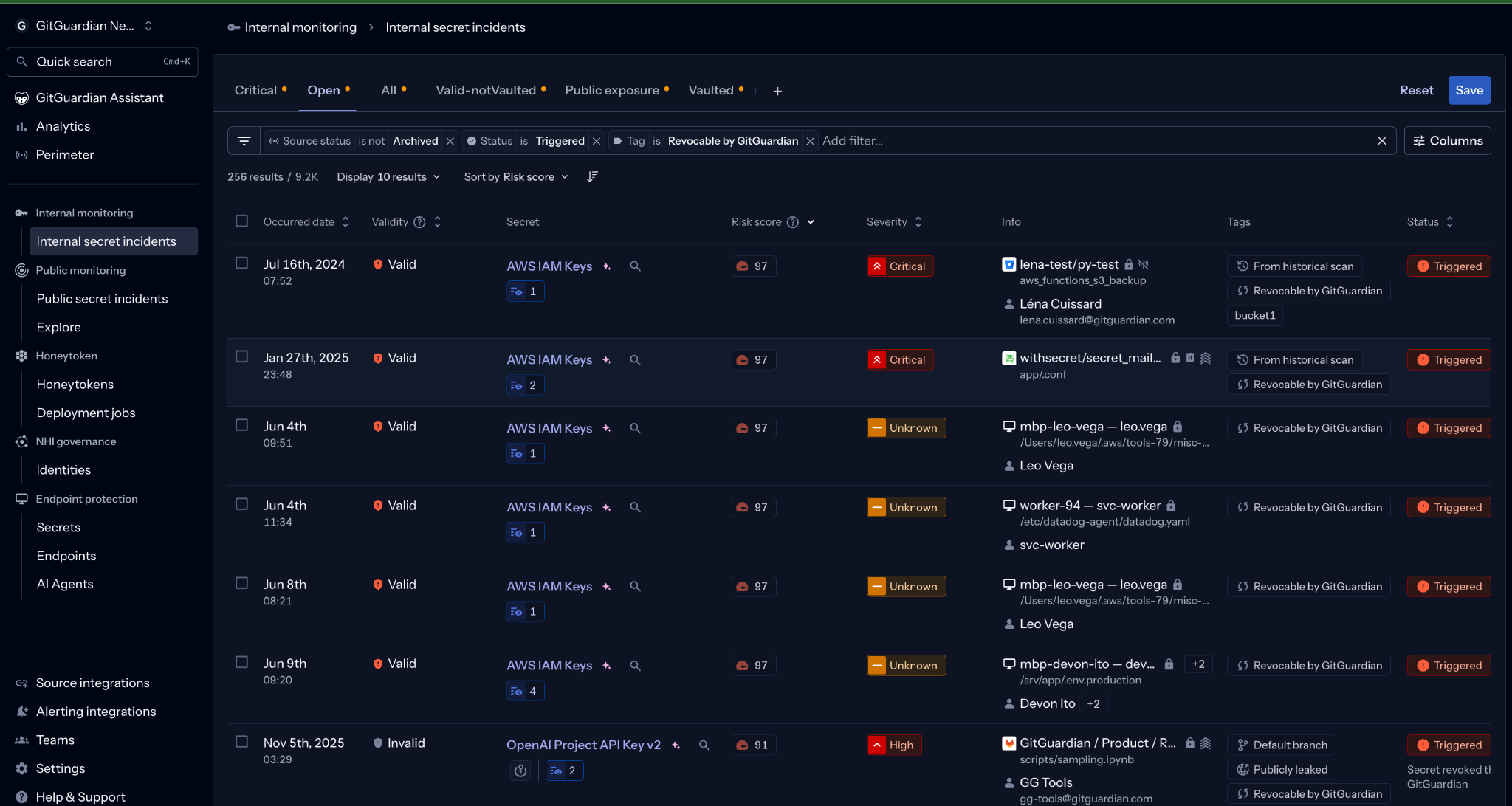1512x806 pixels.
Task: Click the revoke icon under OpenAI Project API Key
Action: coord(520,771)
